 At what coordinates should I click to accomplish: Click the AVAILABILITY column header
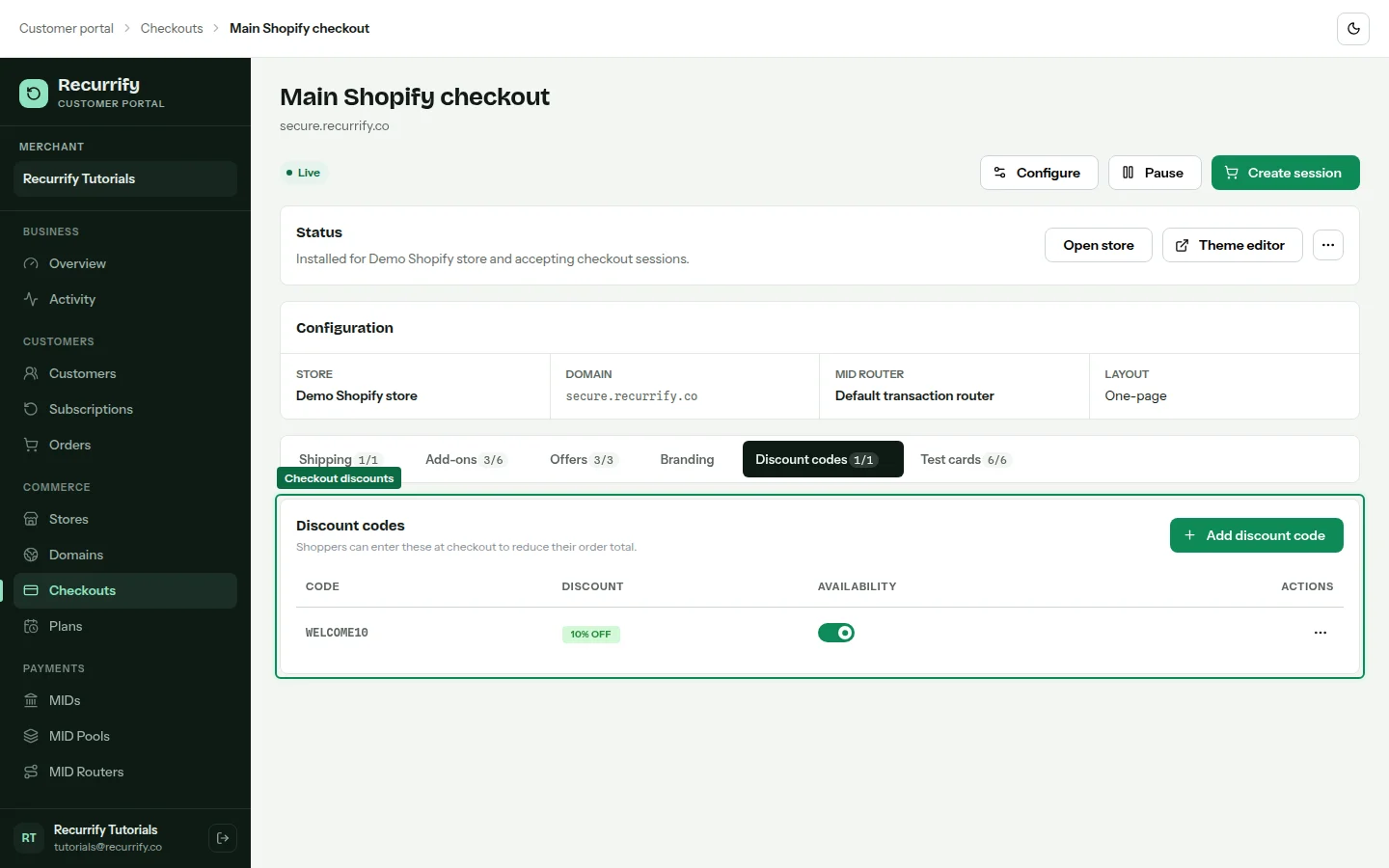coord(857,586)
